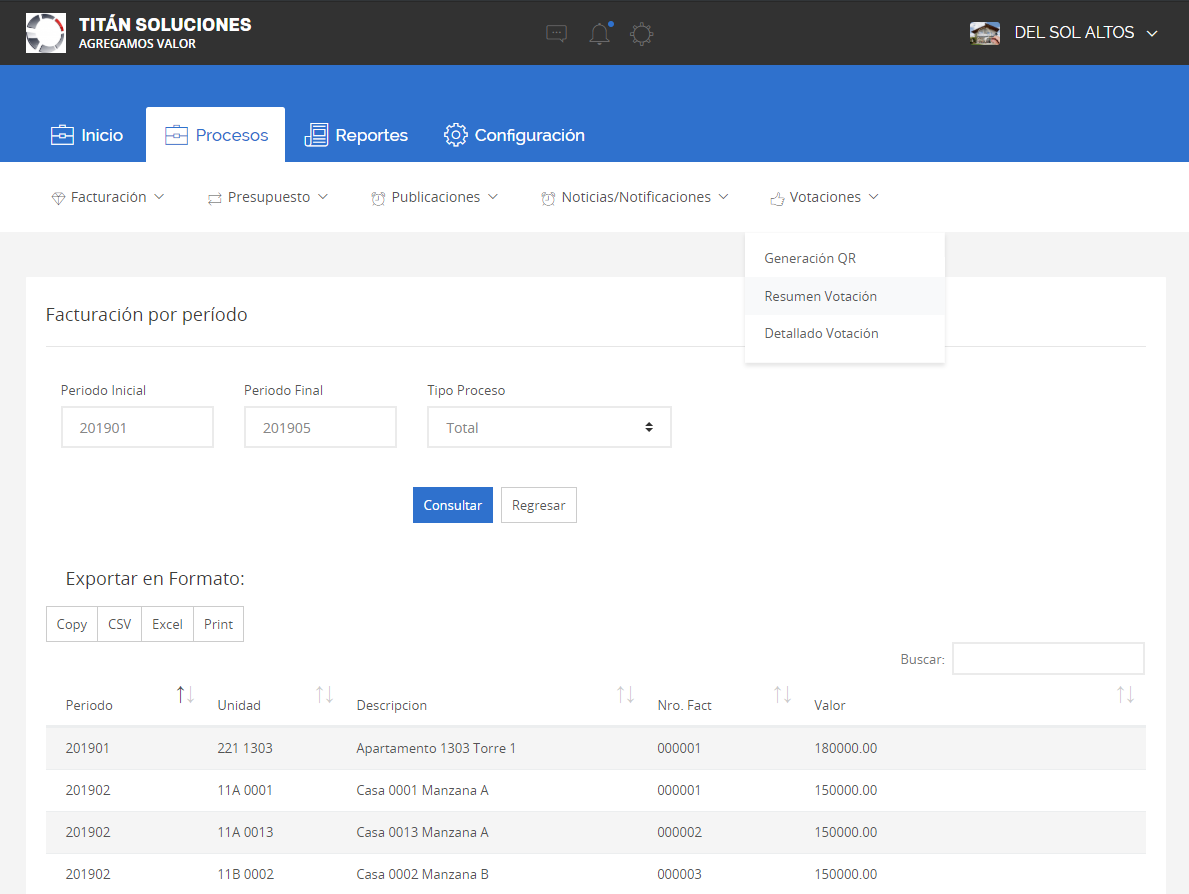Open the Publicaciones dropdown menu

(435, 198)
